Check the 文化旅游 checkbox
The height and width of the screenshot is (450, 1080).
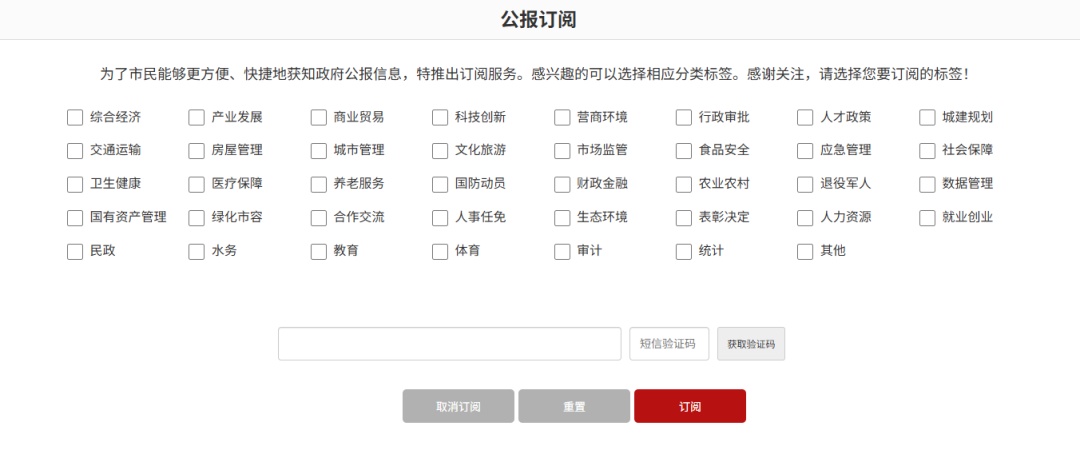pyautogui.click(x=440, y=151)
